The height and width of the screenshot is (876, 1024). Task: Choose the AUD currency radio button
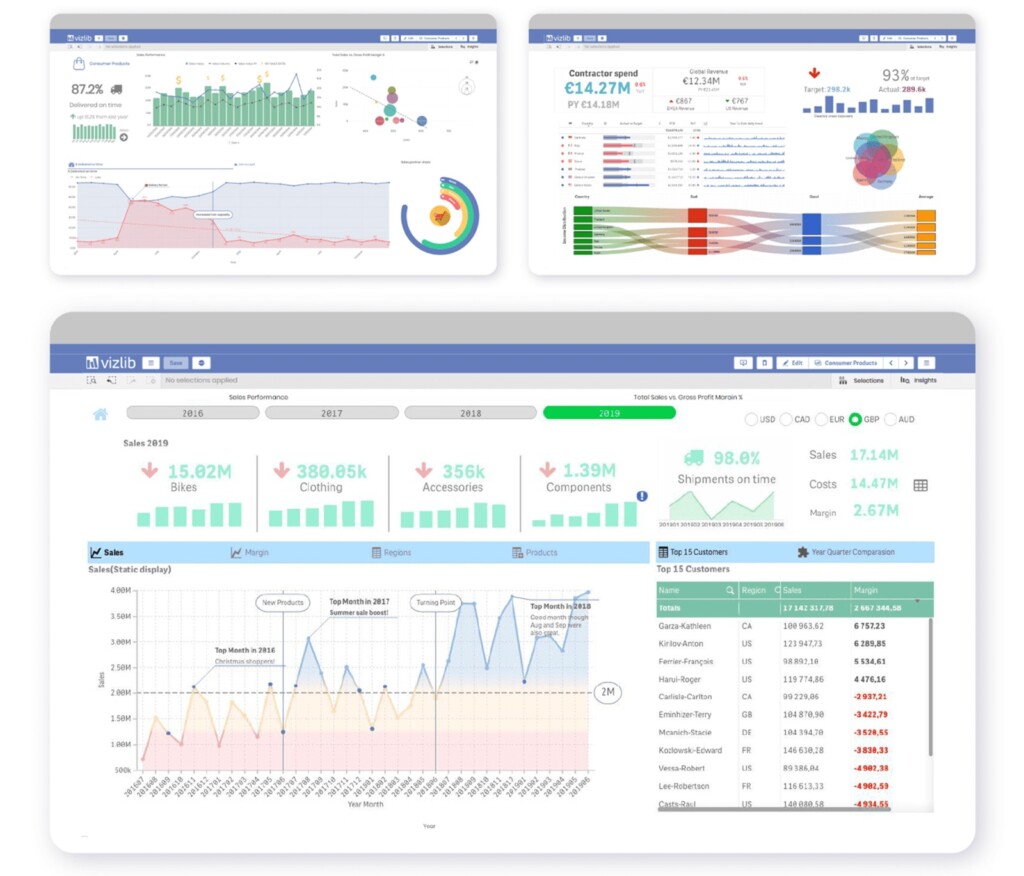tap(890, 420)
